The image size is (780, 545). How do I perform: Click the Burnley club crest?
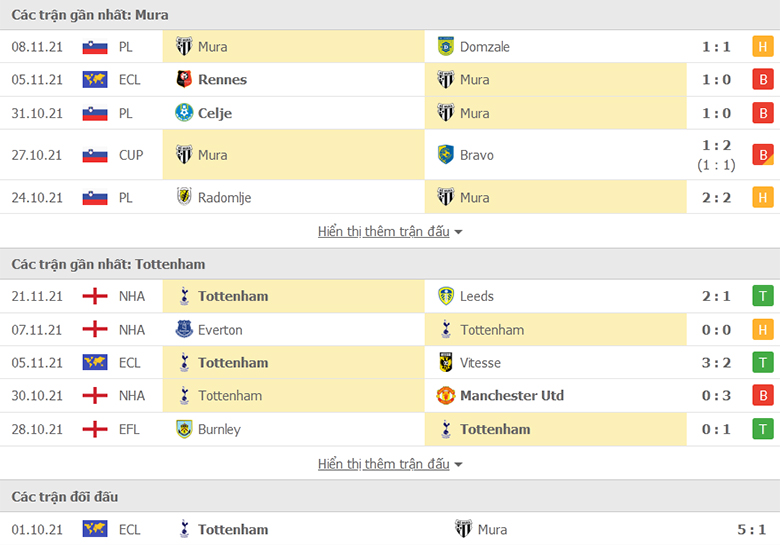tap(184, 429)
